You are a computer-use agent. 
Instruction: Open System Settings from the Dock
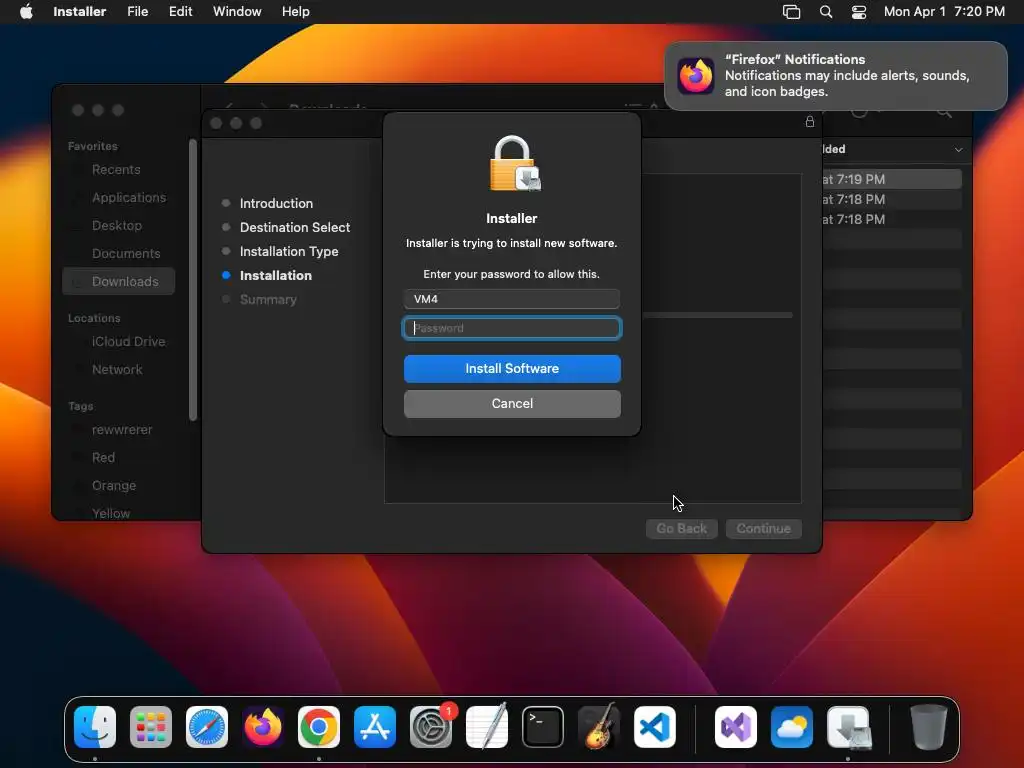431,727
